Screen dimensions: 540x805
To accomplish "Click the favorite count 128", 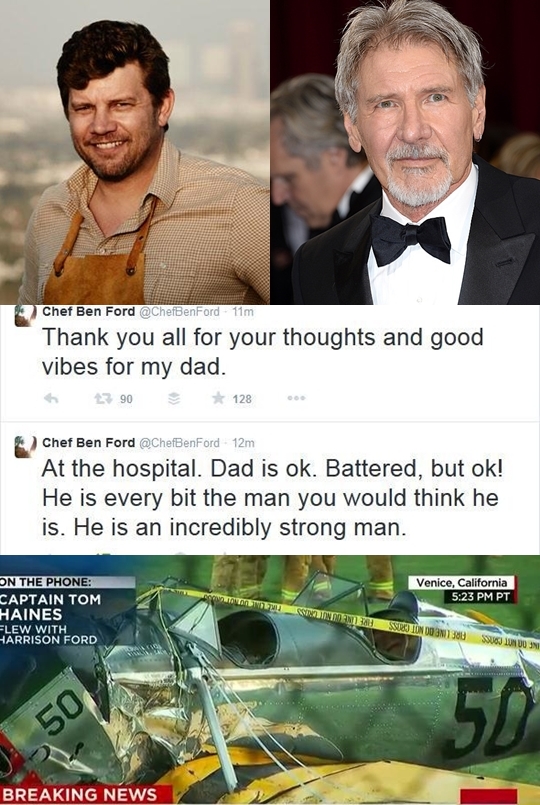I will point(242,399).
